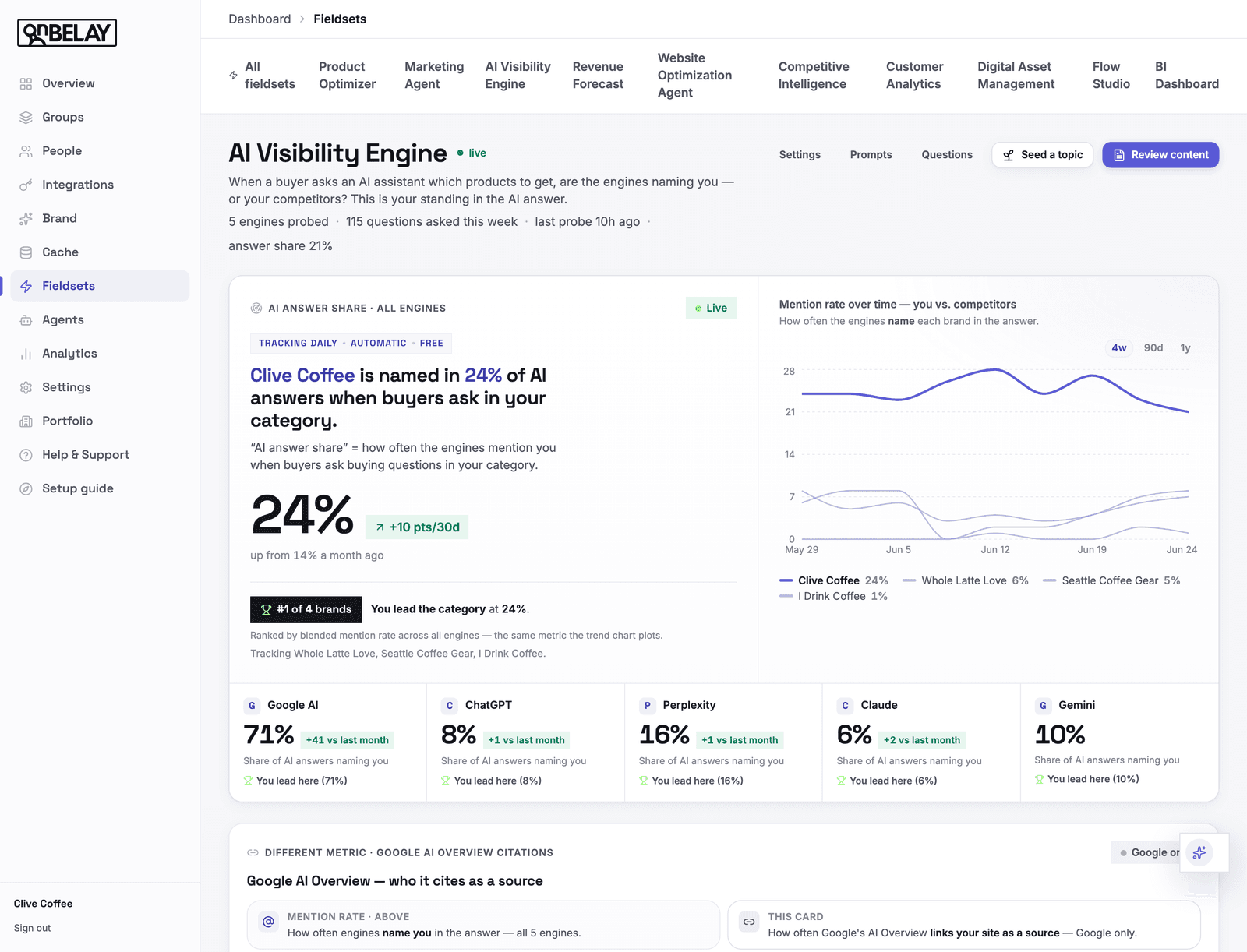Click the Help & Support question icon

pyautogui.click(x=26, y=455)
